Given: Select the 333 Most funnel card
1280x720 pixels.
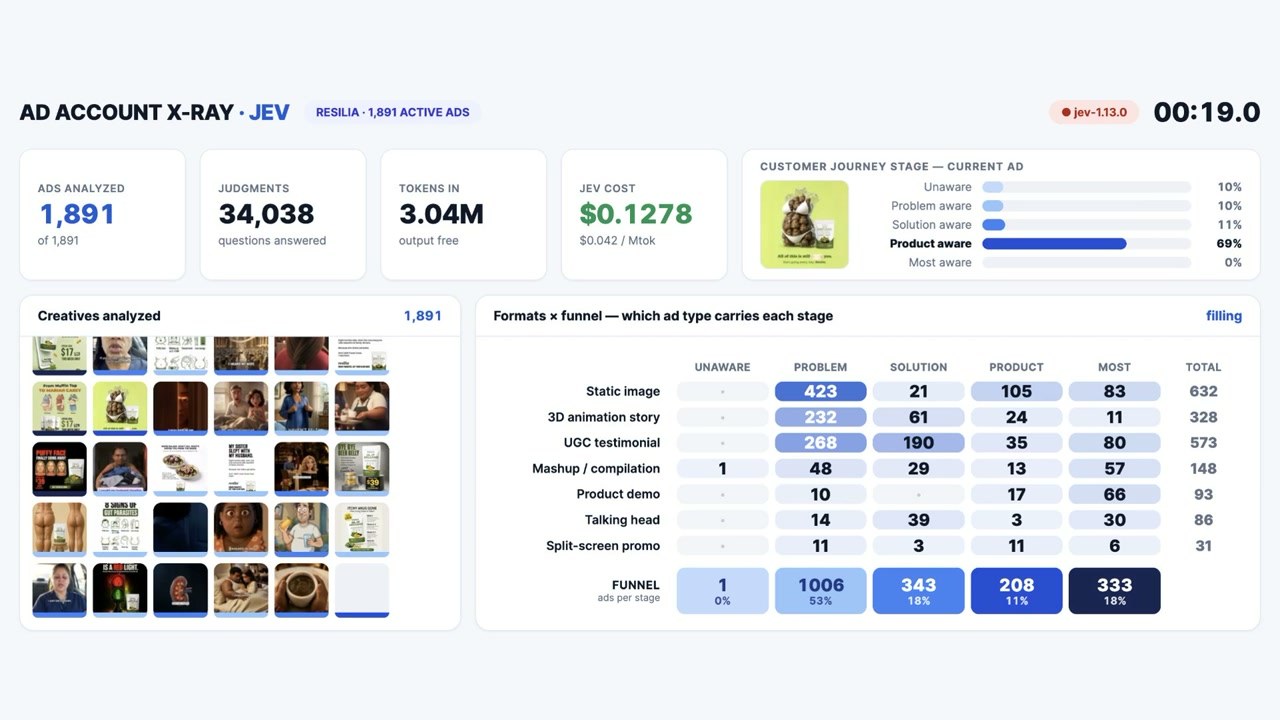Looking at the screenshot, I should pos(1114,591).
